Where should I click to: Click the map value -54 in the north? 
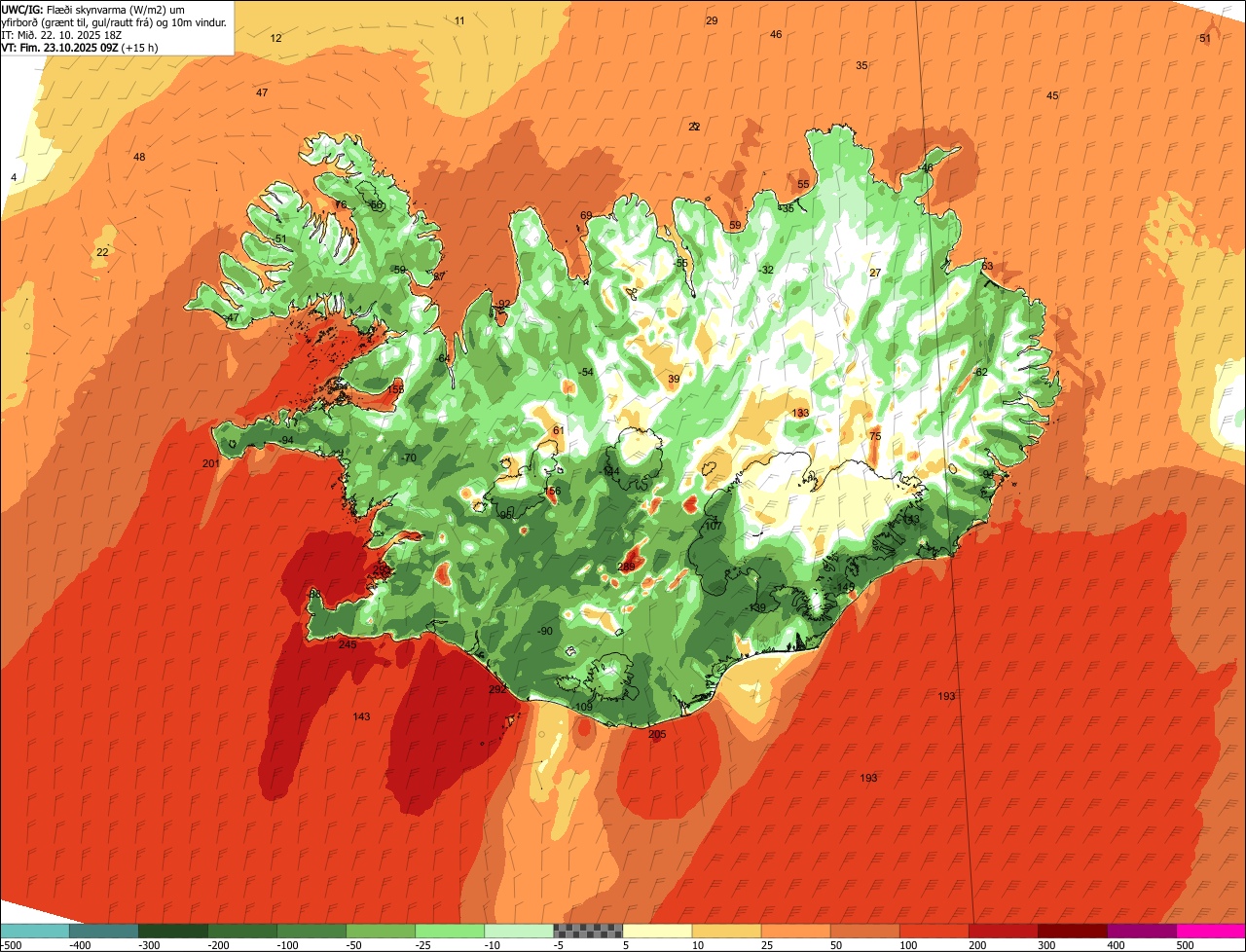tap(585, 373)
